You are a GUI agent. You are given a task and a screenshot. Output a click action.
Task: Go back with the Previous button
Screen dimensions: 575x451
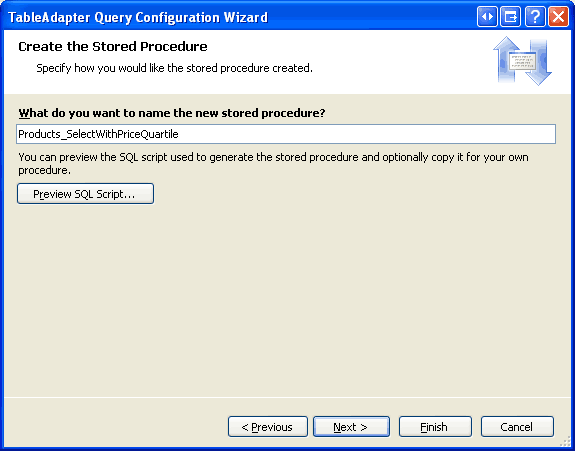pos(267,427)
